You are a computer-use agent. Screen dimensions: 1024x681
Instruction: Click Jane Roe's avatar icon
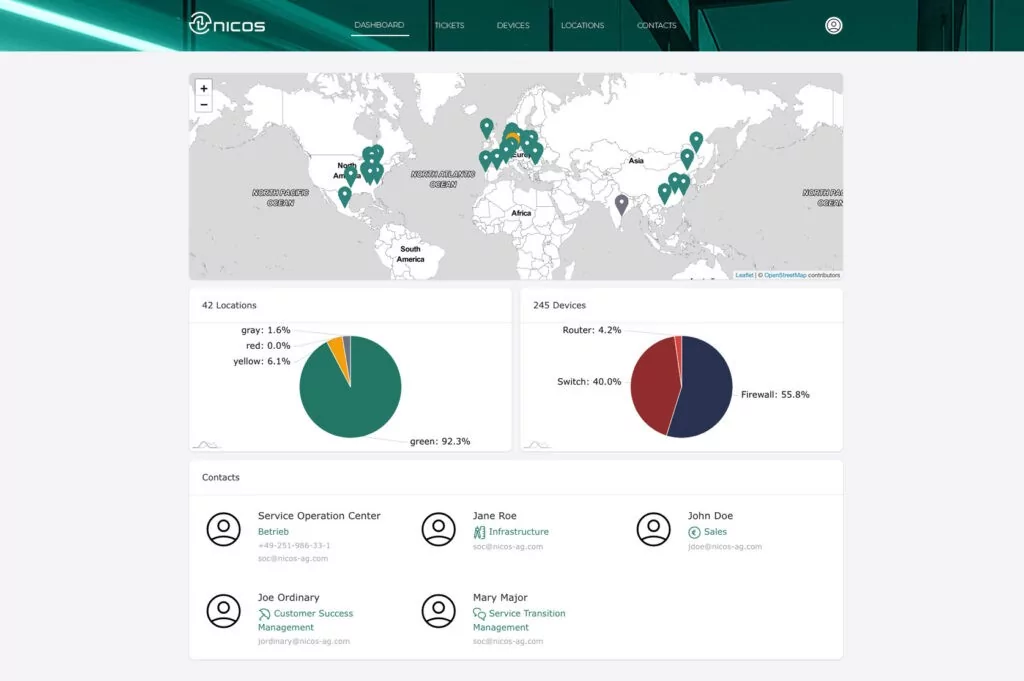(438, 529)
